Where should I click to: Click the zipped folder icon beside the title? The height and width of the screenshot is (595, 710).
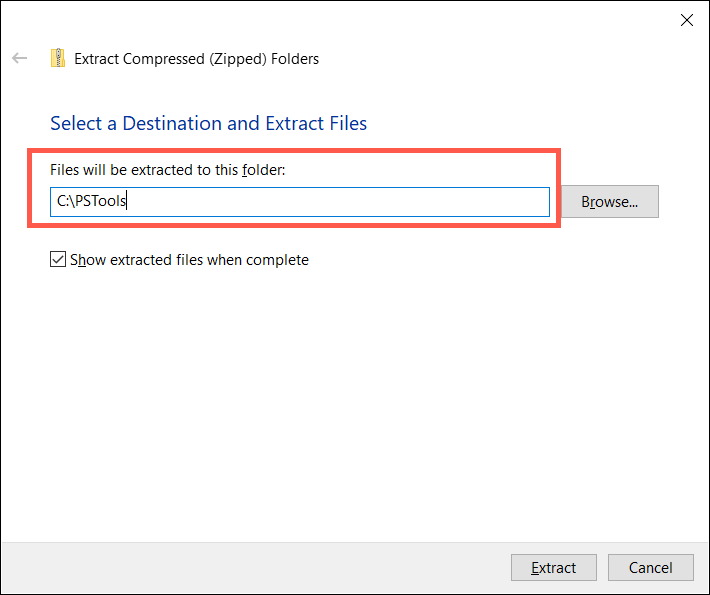pyautogui.click(x=59, y=59)
